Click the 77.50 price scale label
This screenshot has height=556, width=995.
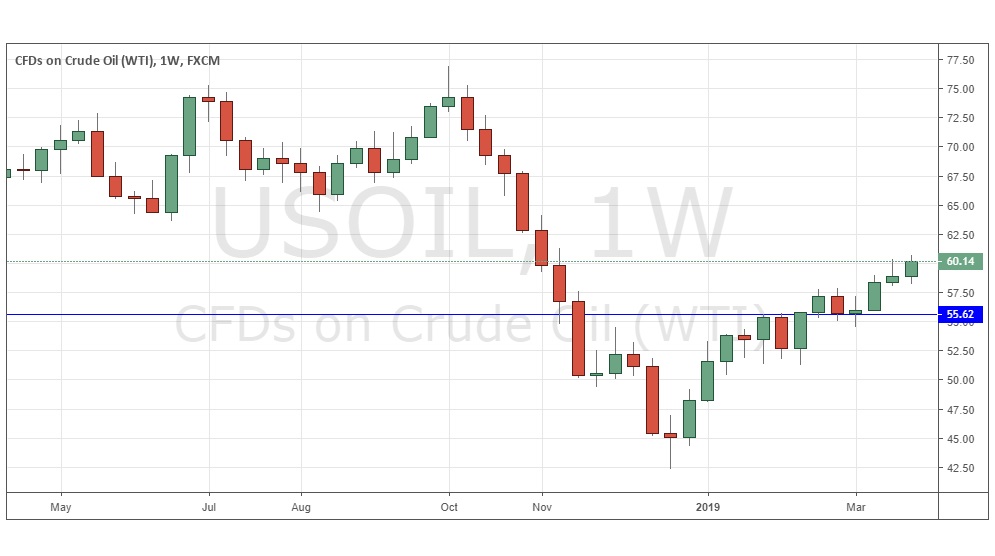[960, 60]
